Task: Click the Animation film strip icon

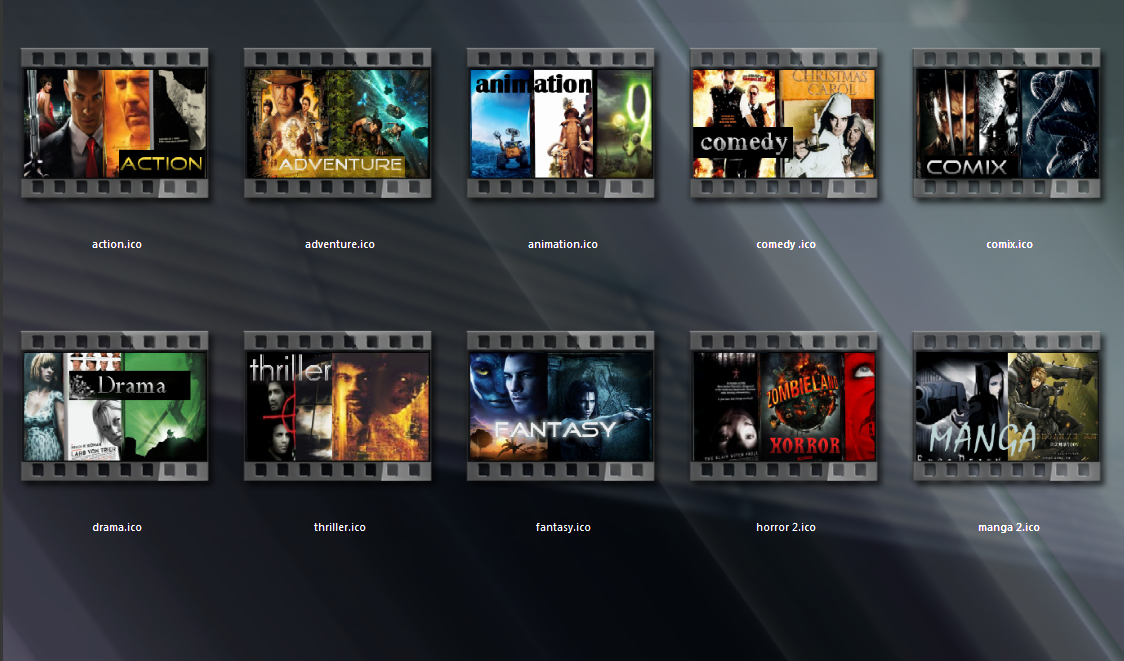Action: 561,123
